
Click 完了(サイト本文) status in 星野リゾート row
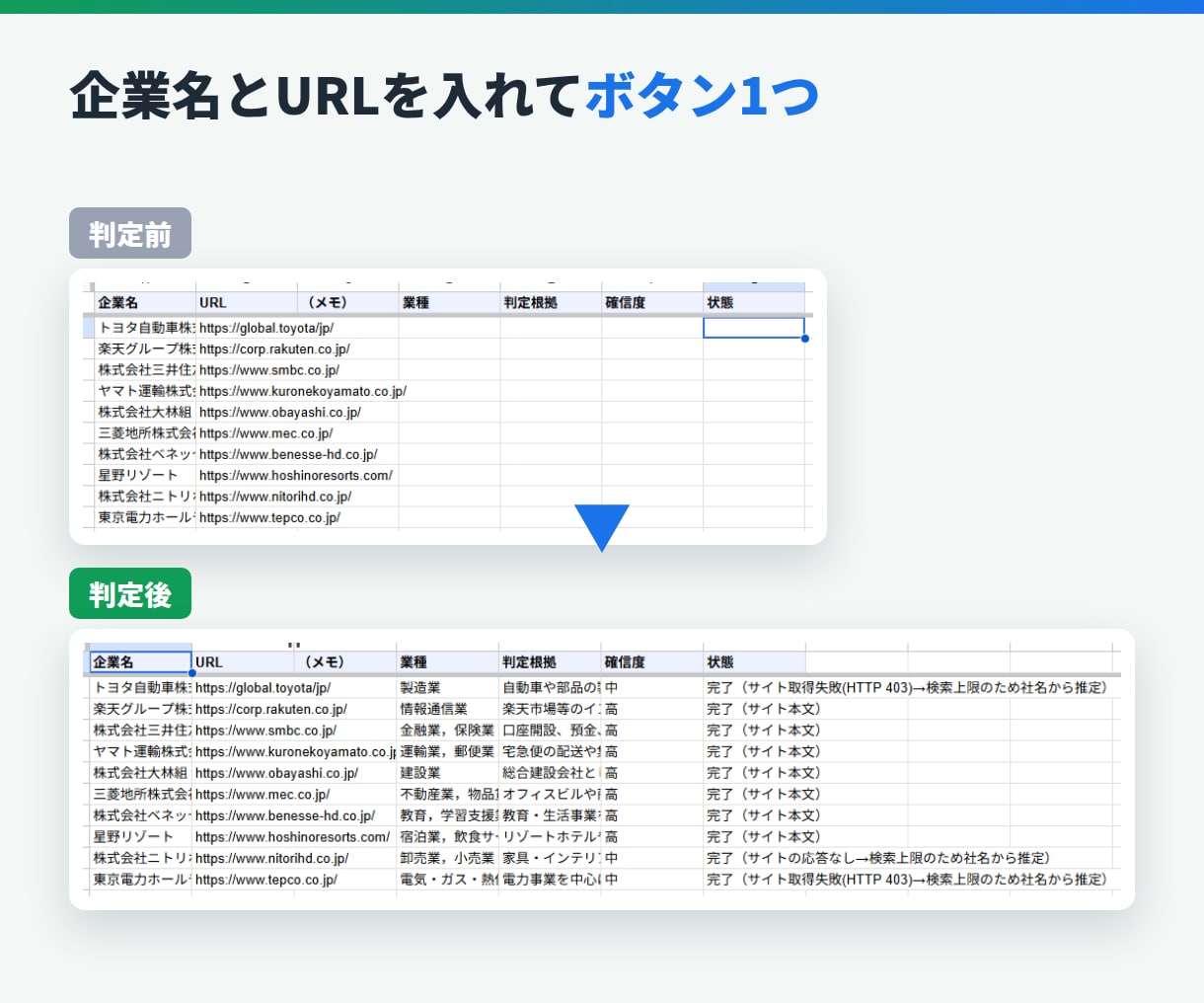pyautogui.click(x=764, y=836)
